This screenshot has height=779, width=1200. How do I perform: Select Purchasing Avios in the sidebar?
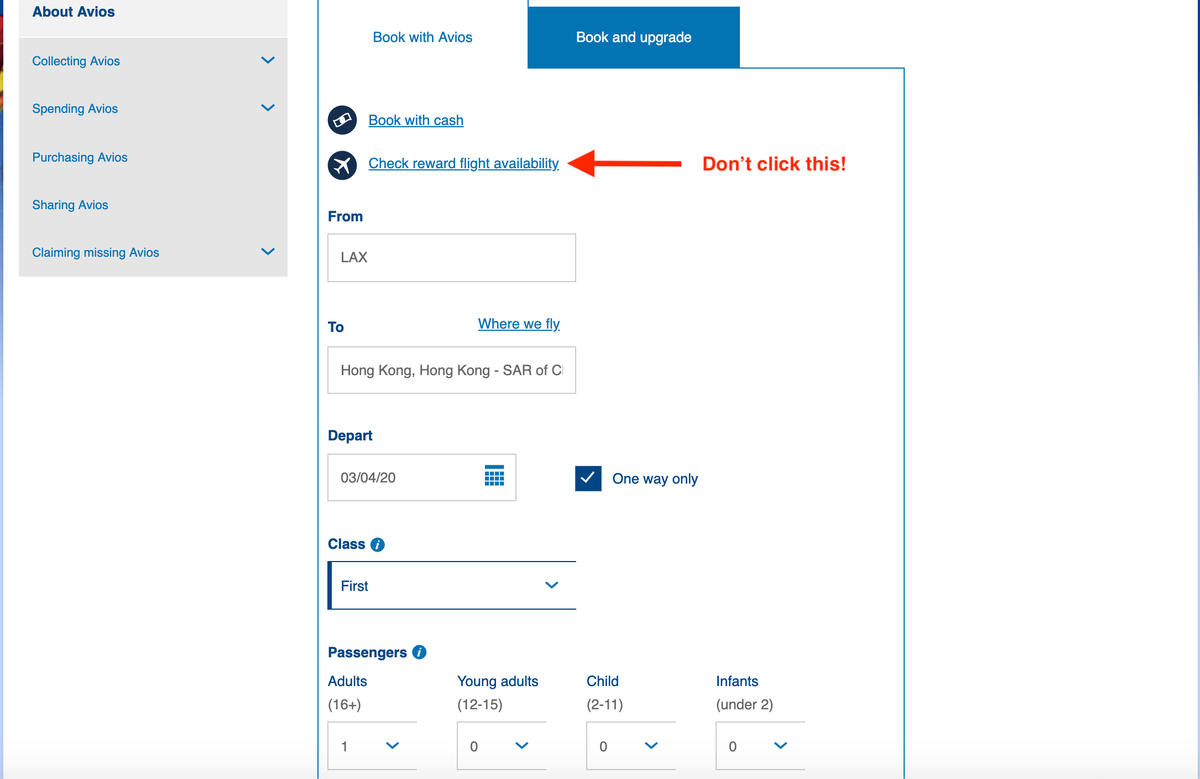[79, 157]
